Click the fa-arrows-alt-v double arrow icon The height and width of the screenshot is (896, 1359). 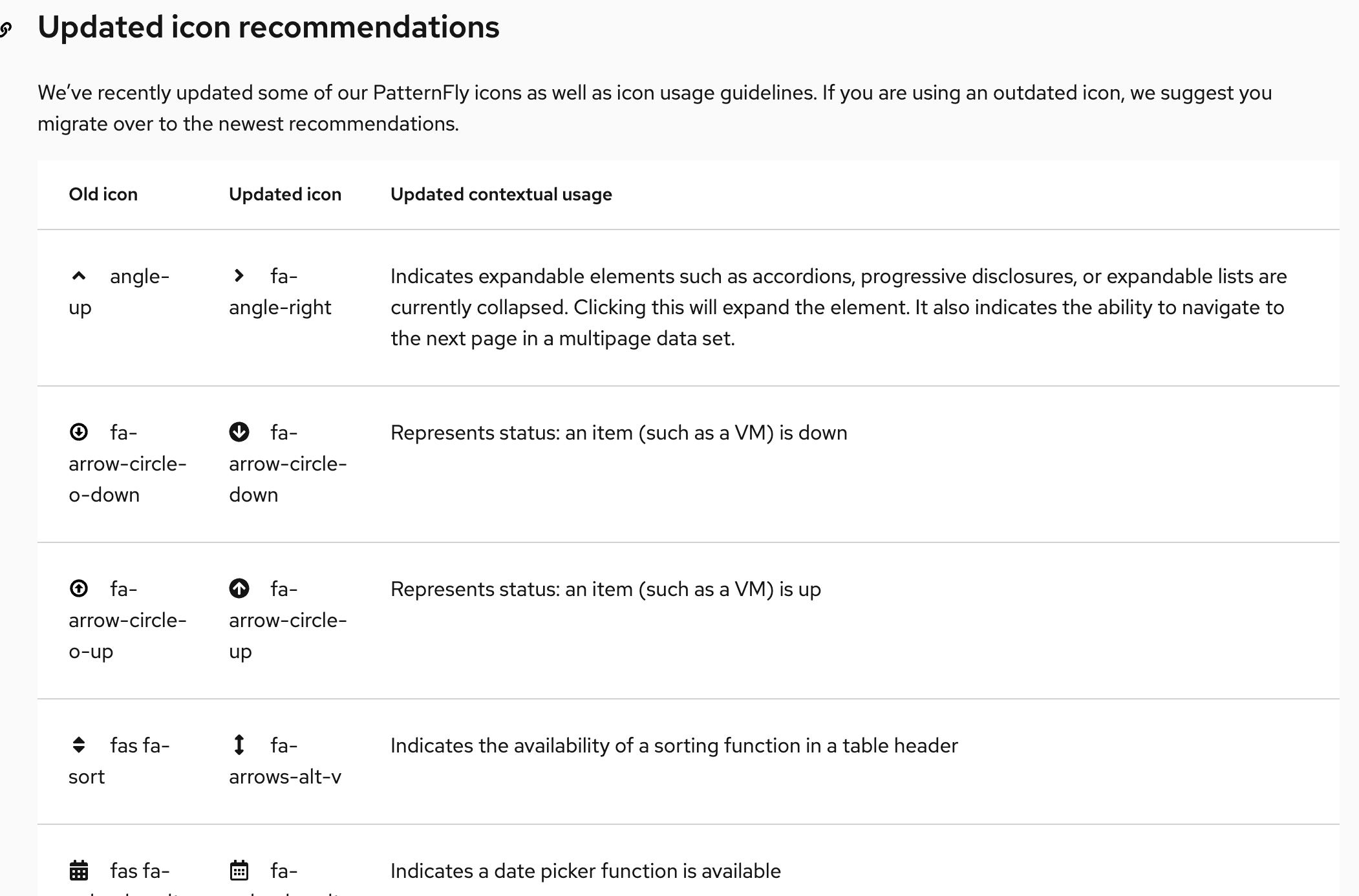point(239,745)
